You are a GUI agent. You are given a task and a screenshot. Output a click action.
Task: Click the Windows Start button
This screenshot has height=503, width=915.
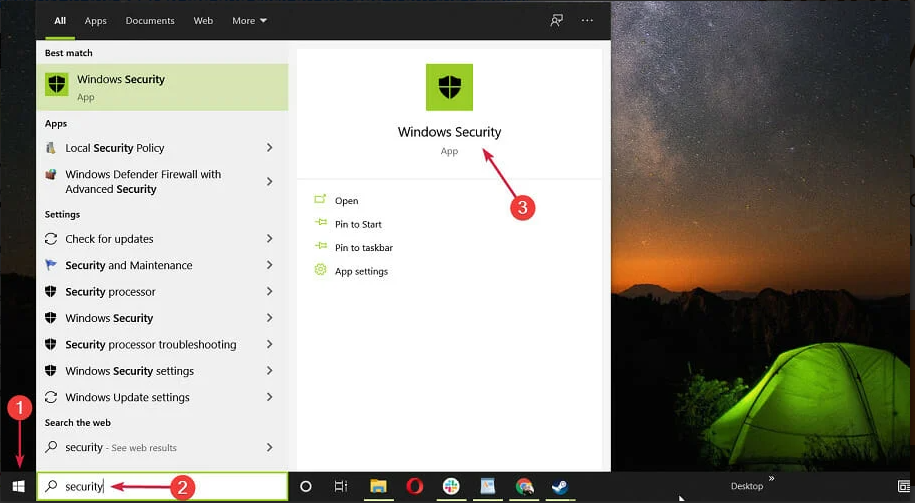[x=18, y=487]
